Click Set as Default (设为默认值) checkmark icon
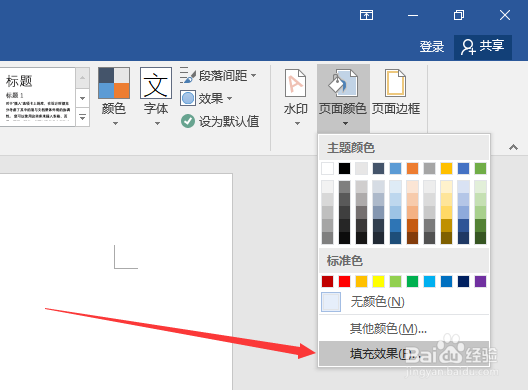This screenshot has height=390, width=528. pos(188,121)
